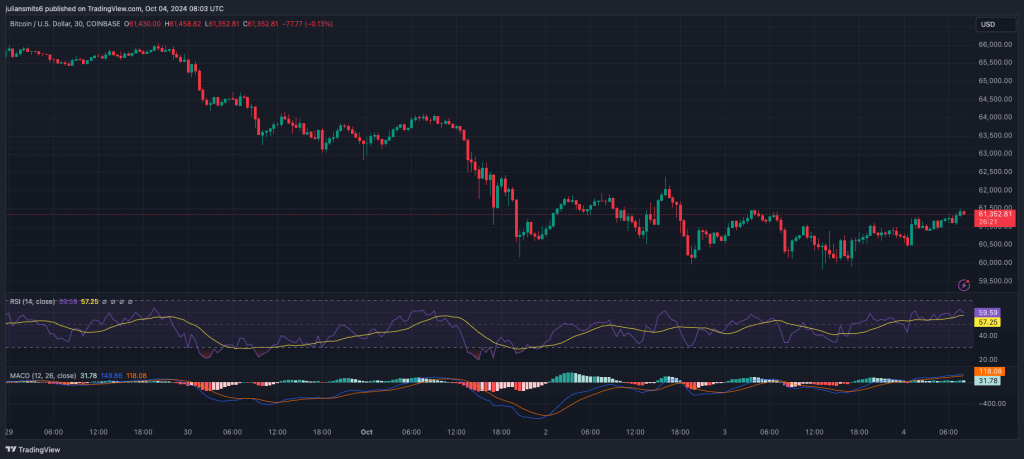Click the 60,000.00 price axis label
The image size is (1024, 459).
tap(995, 262)
